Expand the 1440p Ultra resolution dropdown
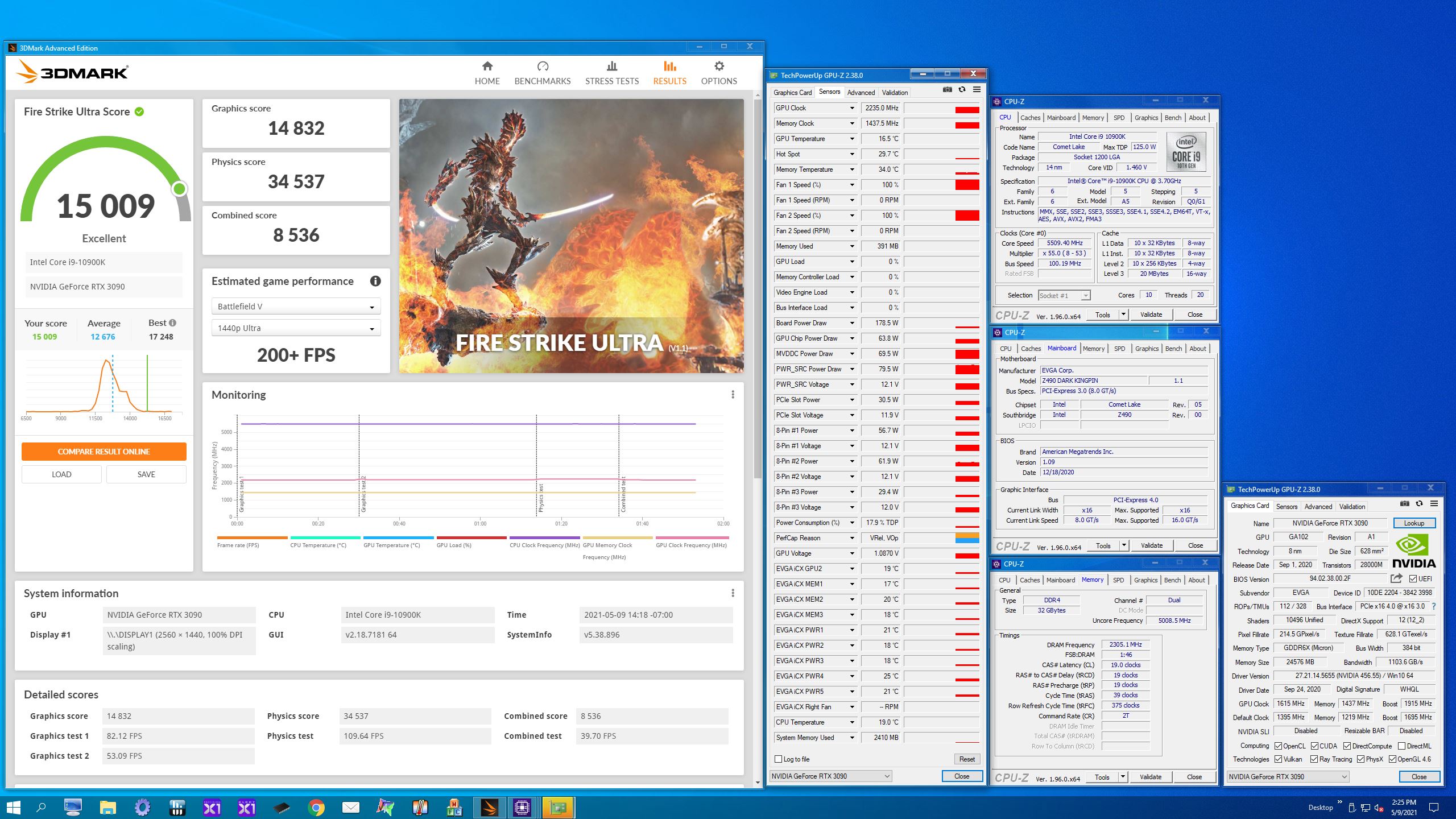This screenshot has width=1456, height=819. 296,328
